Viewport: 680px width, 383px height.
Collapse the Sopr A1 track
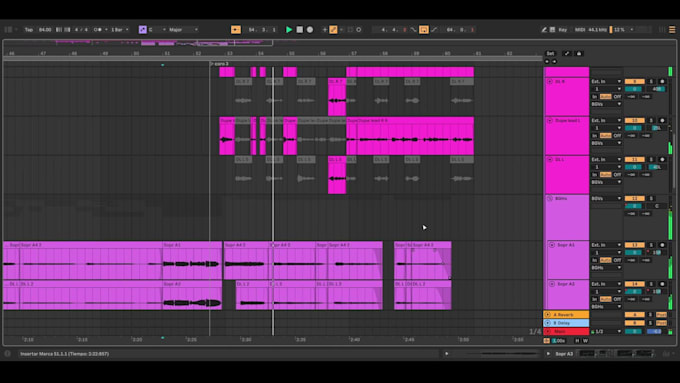coord(552,245)
